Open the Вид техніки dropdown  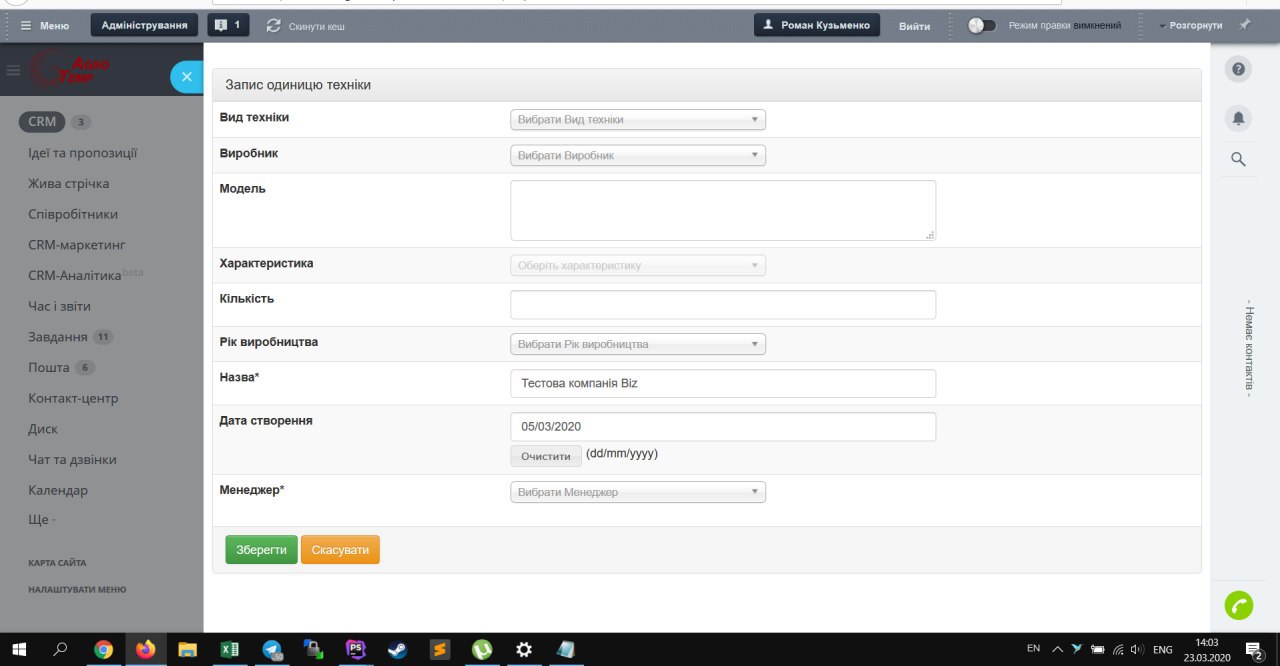[x=638, y=119]
